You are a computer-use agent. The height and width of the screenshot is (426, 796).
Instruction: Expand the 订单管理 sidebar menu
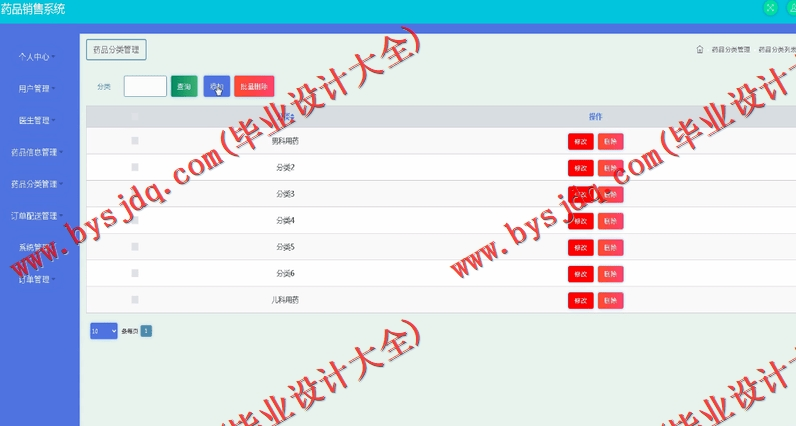pos(37,279)
